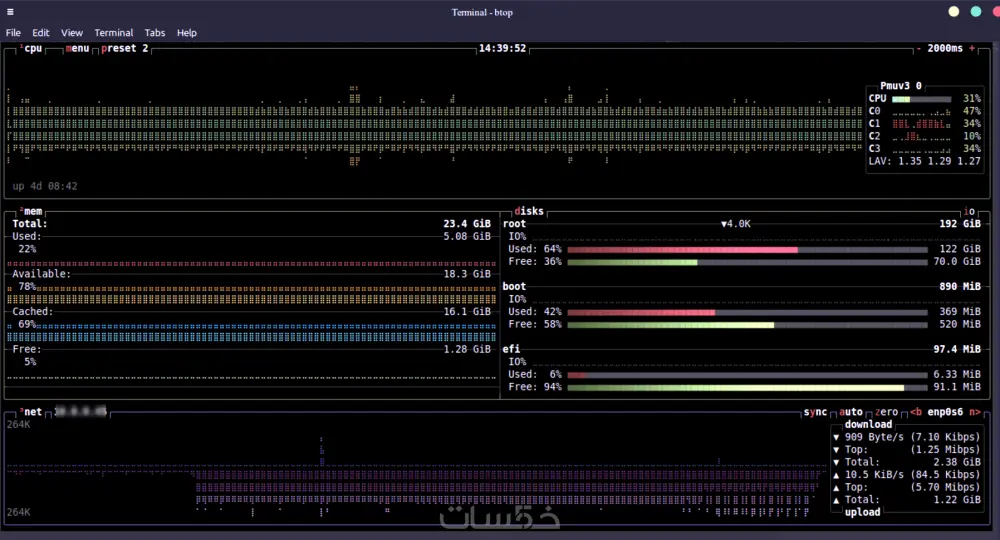
Task: Click the 122 GiB root used value
Action: coord(960,249)
